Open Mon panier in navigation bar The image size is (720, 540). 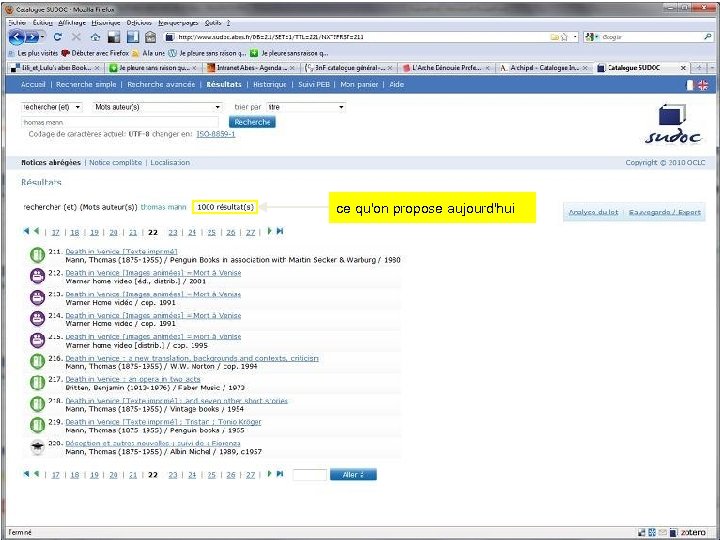click(360, 84)
